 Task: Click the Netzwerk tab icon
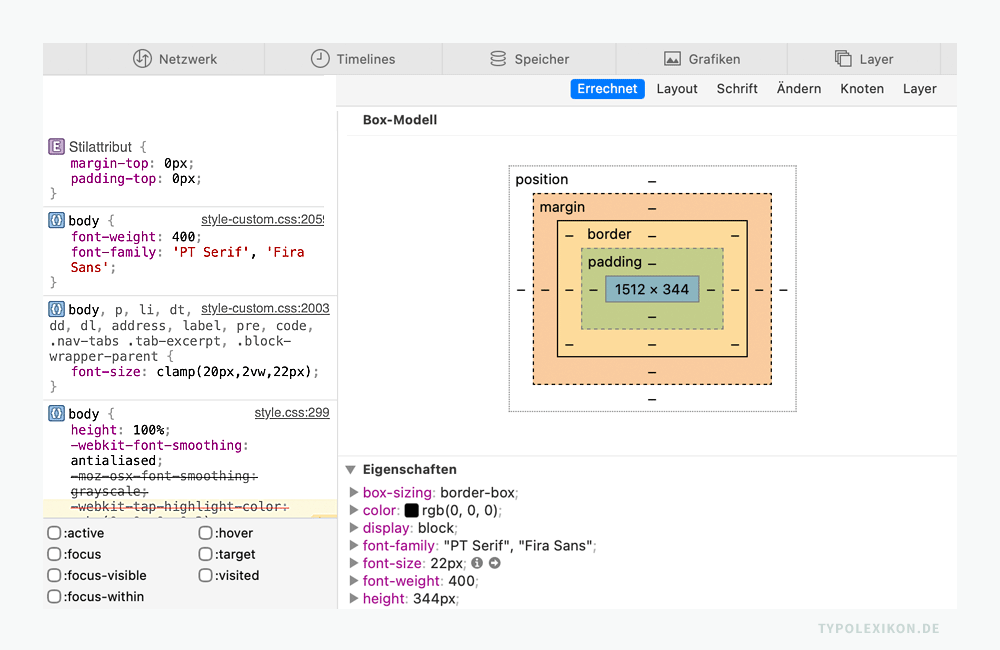pos(142,59)
